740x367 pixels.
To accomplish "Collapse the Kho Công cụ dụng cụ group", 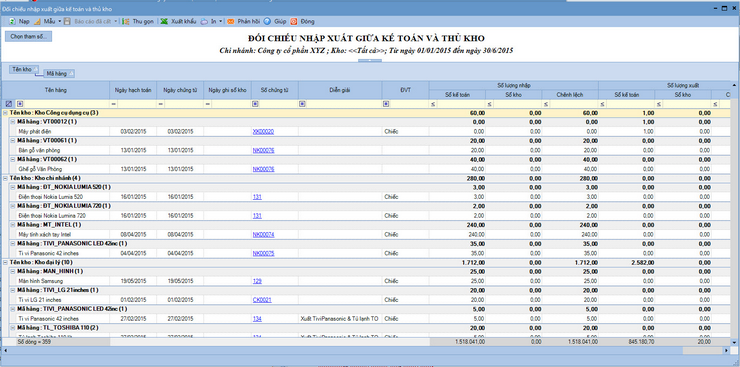I will [5, 113].
